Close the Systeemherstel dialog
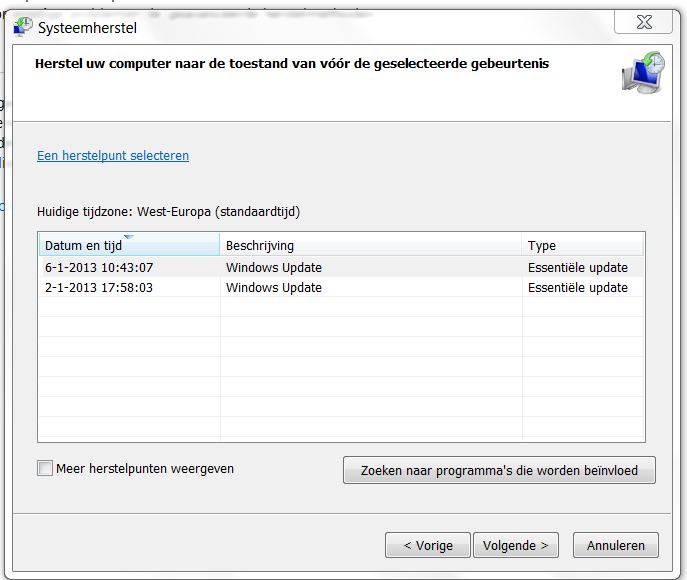Viewport: 687px width, 580px height. (x=644, y=22)
